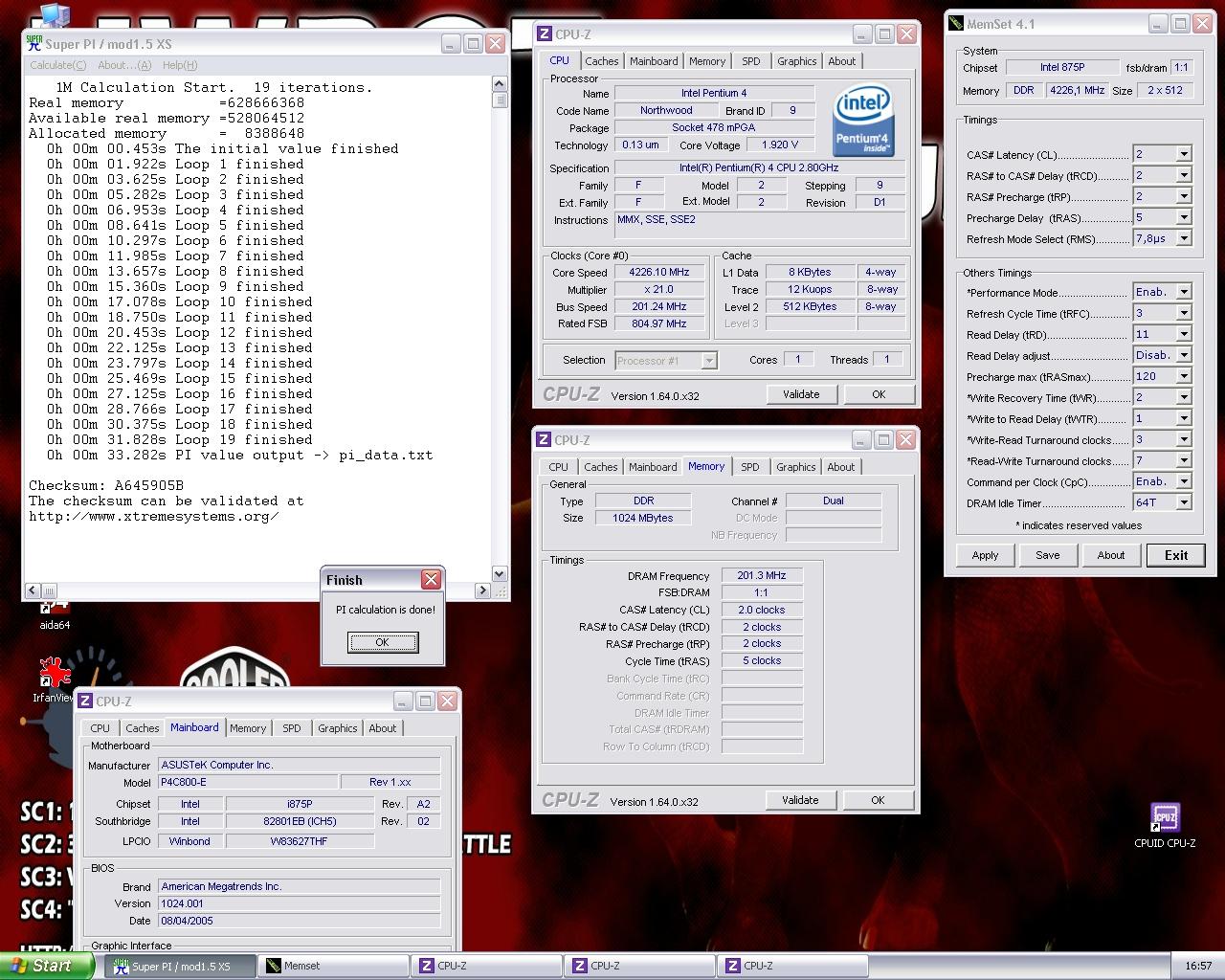This screenshot has width=1225, height=980.
Task: Expand the Read Delay (tRD) dropdown
Action: click(x=1184, y=334)
